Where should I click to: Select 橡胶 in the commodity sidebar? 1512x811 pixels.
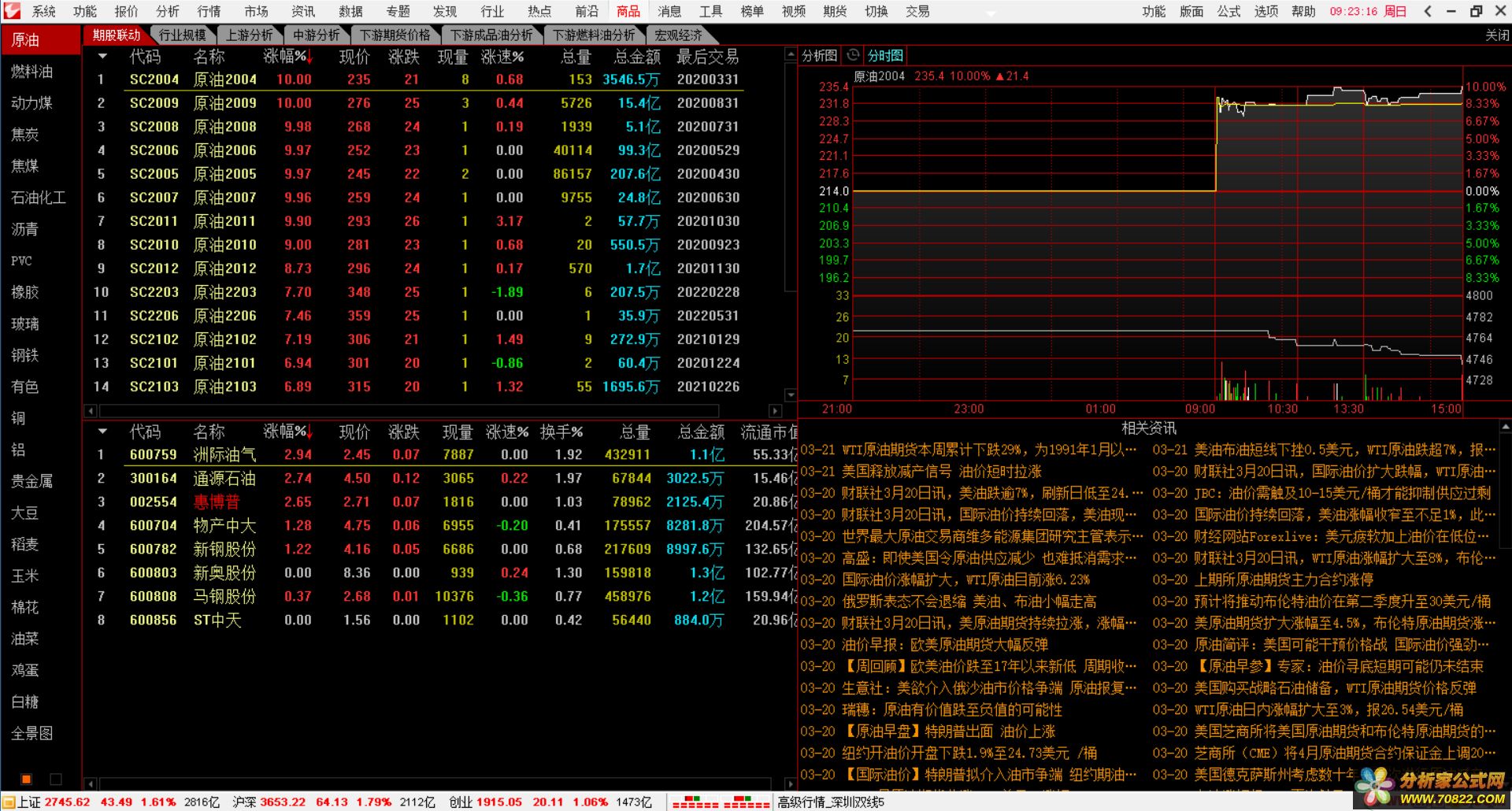[x=24, y=291]
